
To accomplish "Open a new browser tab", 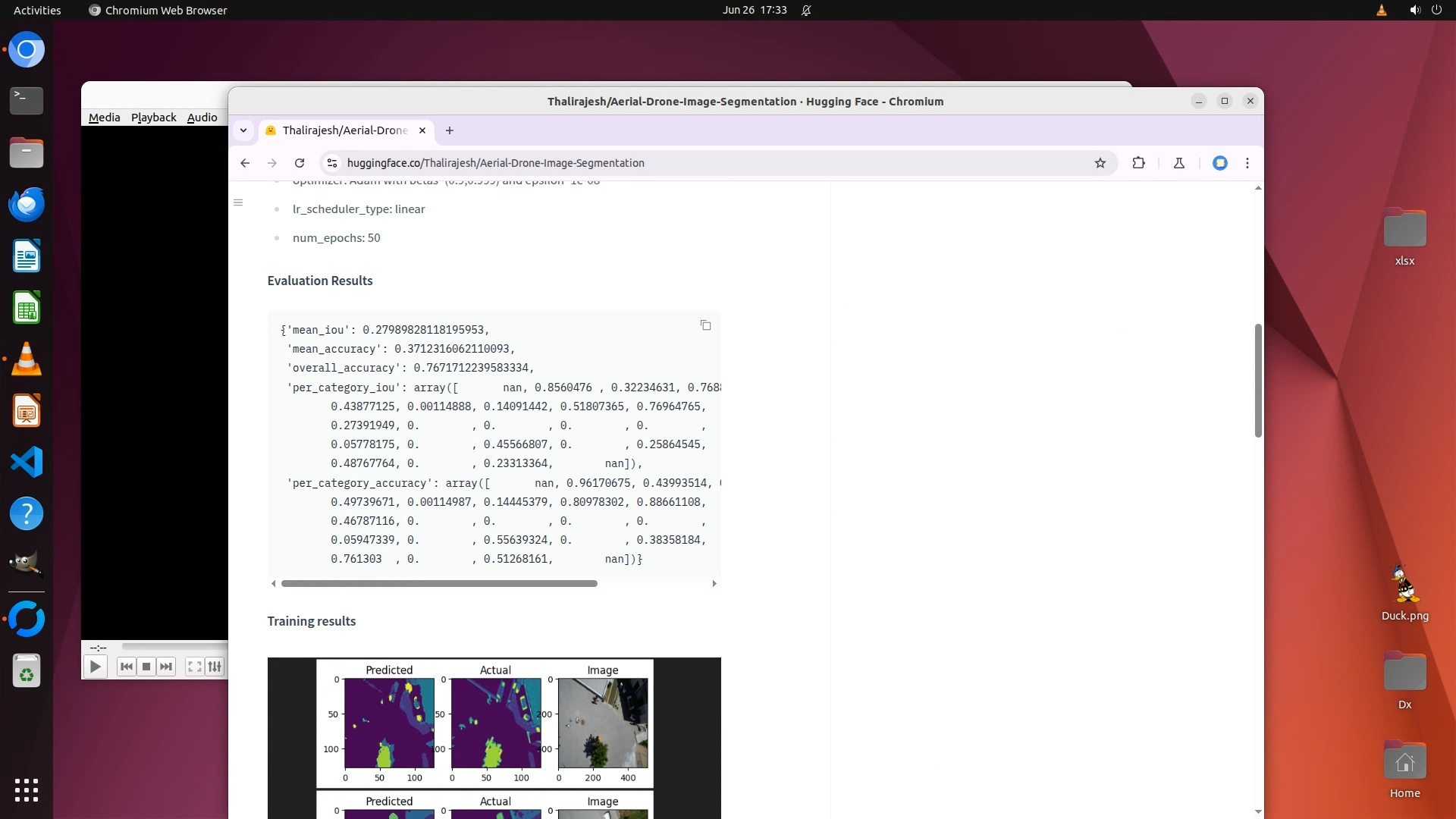I will tap(450, 130).
